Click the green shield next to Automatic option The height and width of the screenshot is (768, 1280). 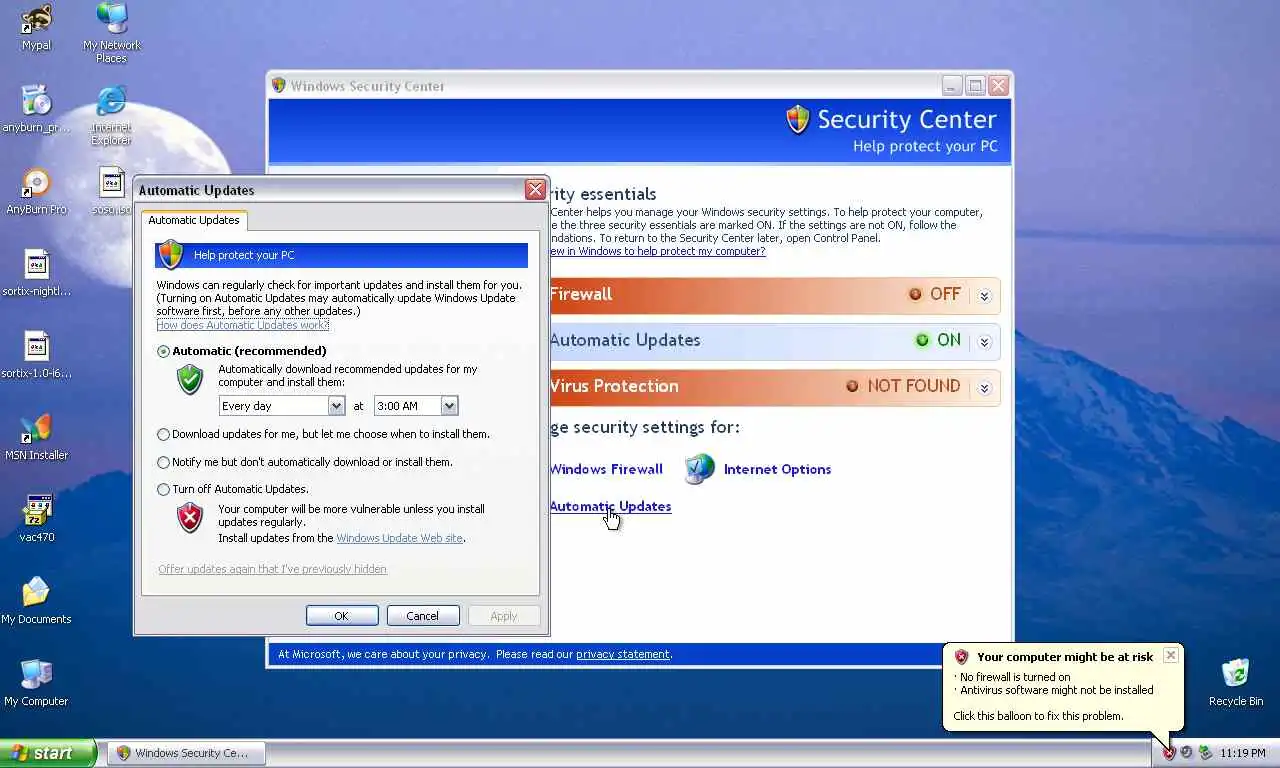(190, 379)
